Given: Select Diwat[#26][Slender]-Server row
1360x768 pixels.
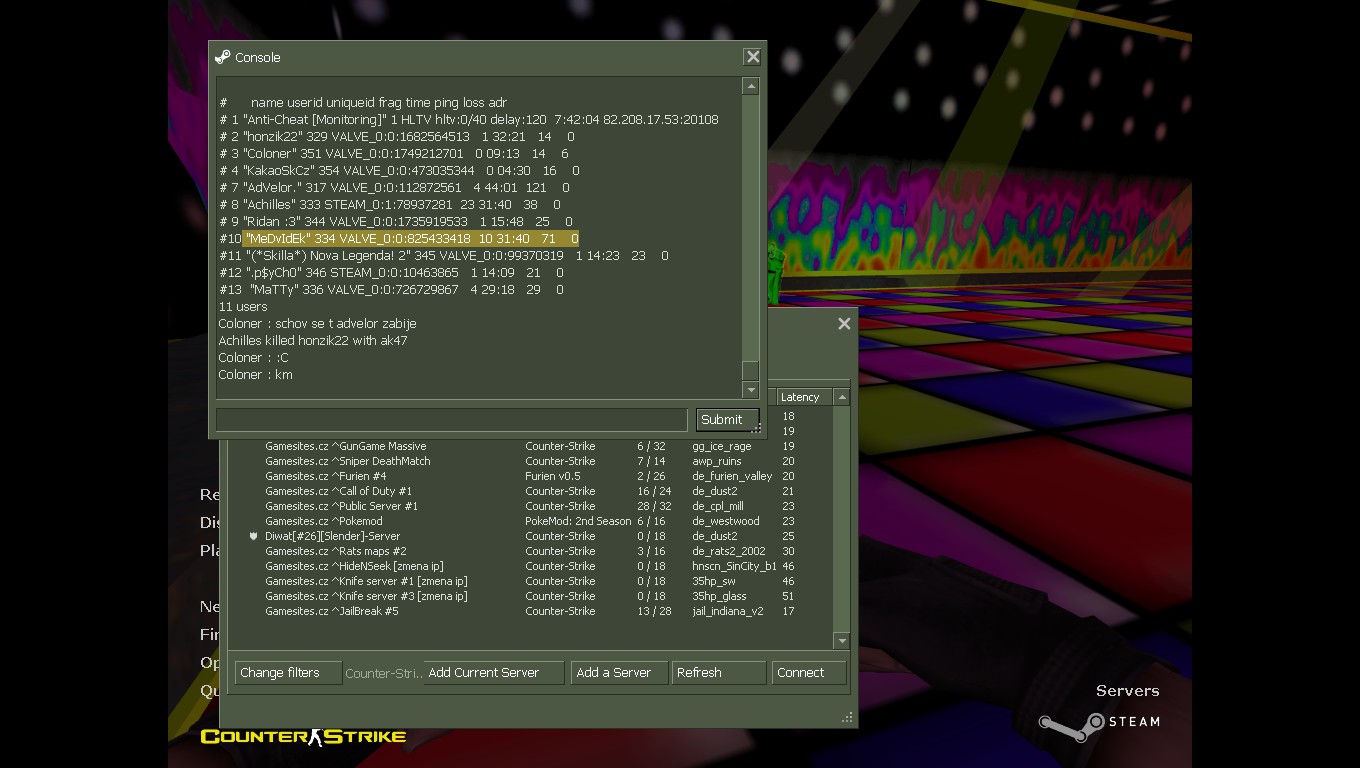Looking at the screenshot, I should [x=530, y=536].
